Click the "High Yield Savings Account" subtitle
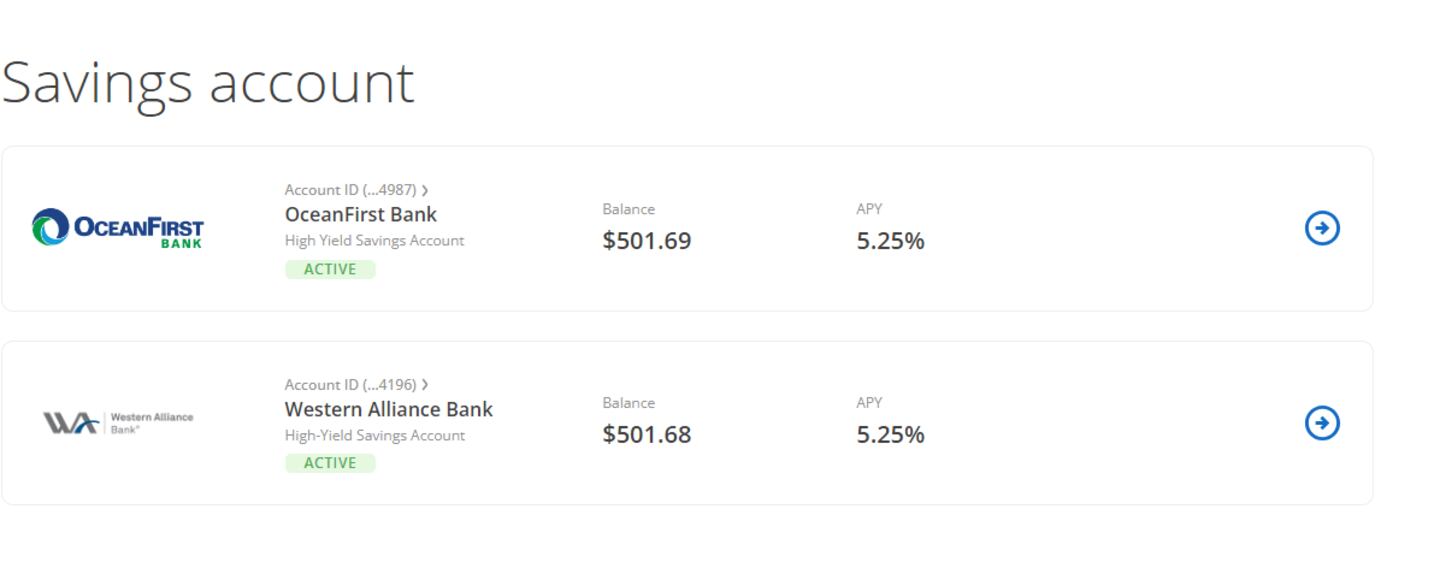The width and height of the screenshot is (1440, 568). (x=374, y=241)
